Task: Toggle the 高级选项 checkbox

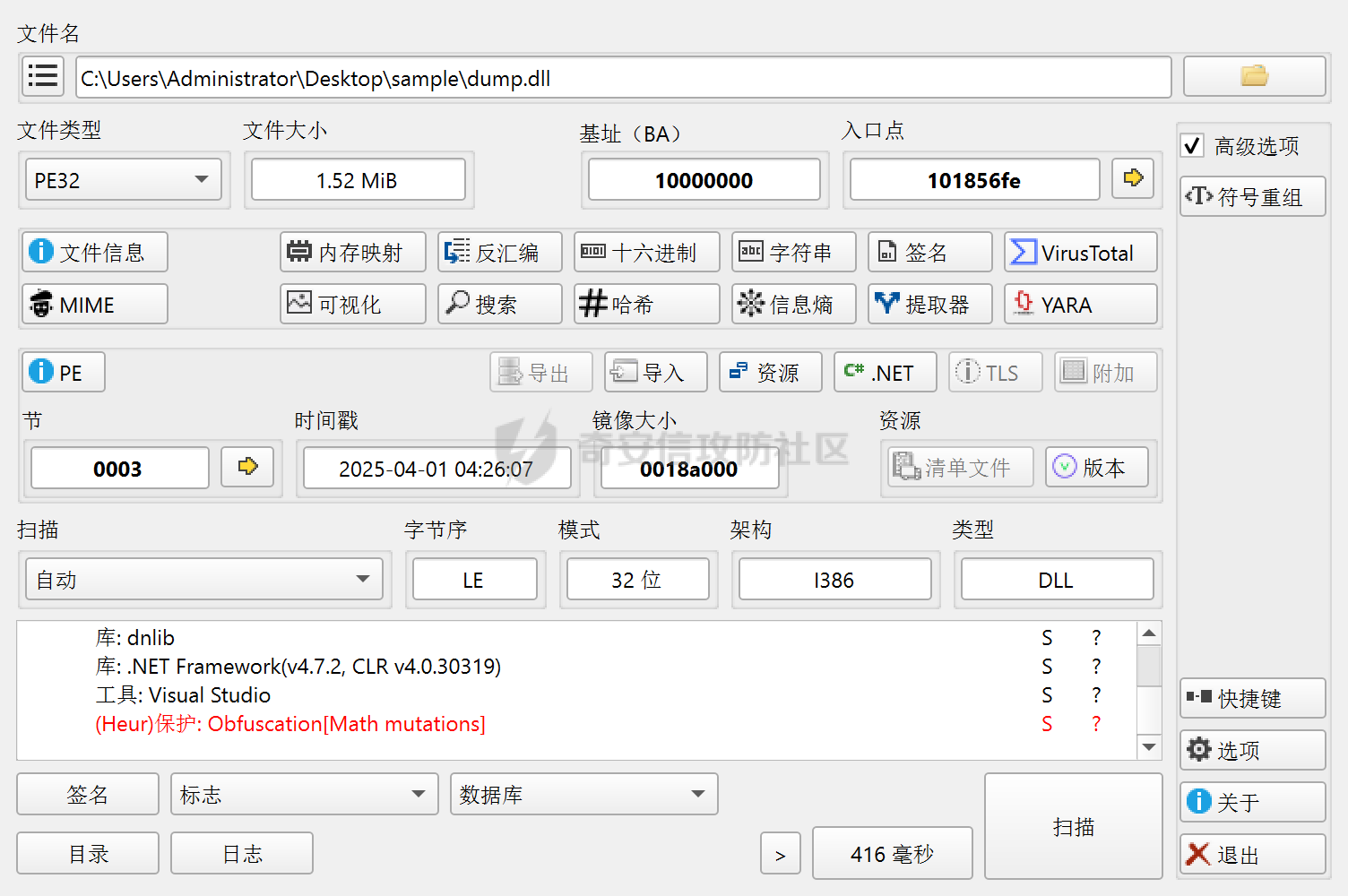Action: 1193,145
